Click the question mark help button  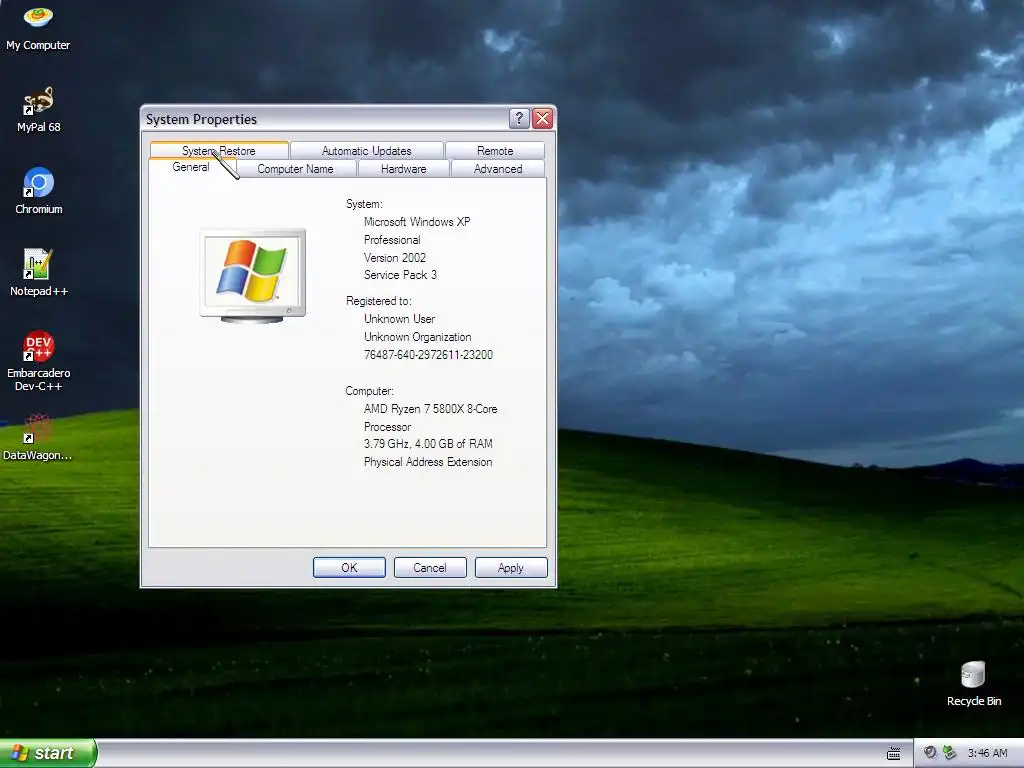click(x=519, y=118)
